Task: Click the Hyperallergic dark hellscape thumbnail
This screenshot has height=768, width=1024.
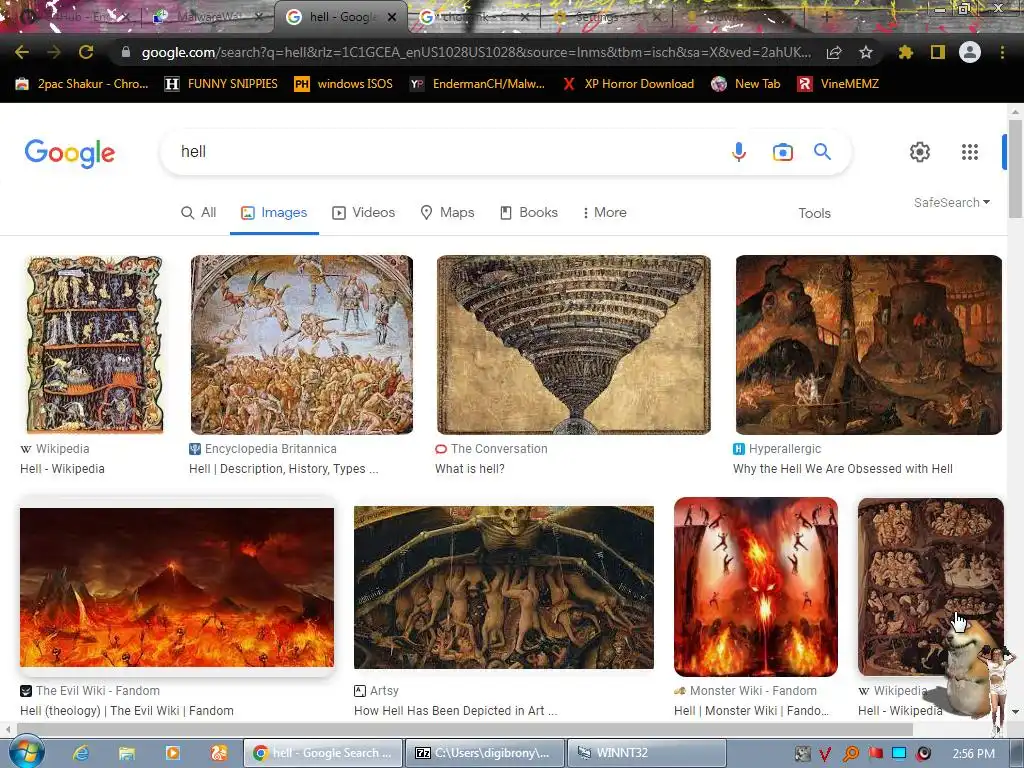Action: [x=868, y=344]
